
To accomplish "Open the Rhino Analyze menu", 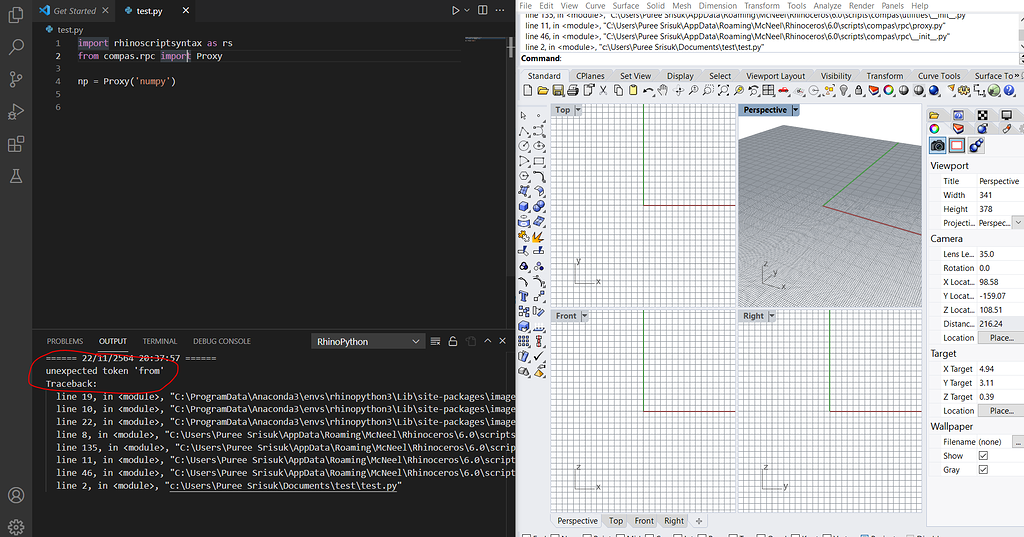I will (827, 5).
